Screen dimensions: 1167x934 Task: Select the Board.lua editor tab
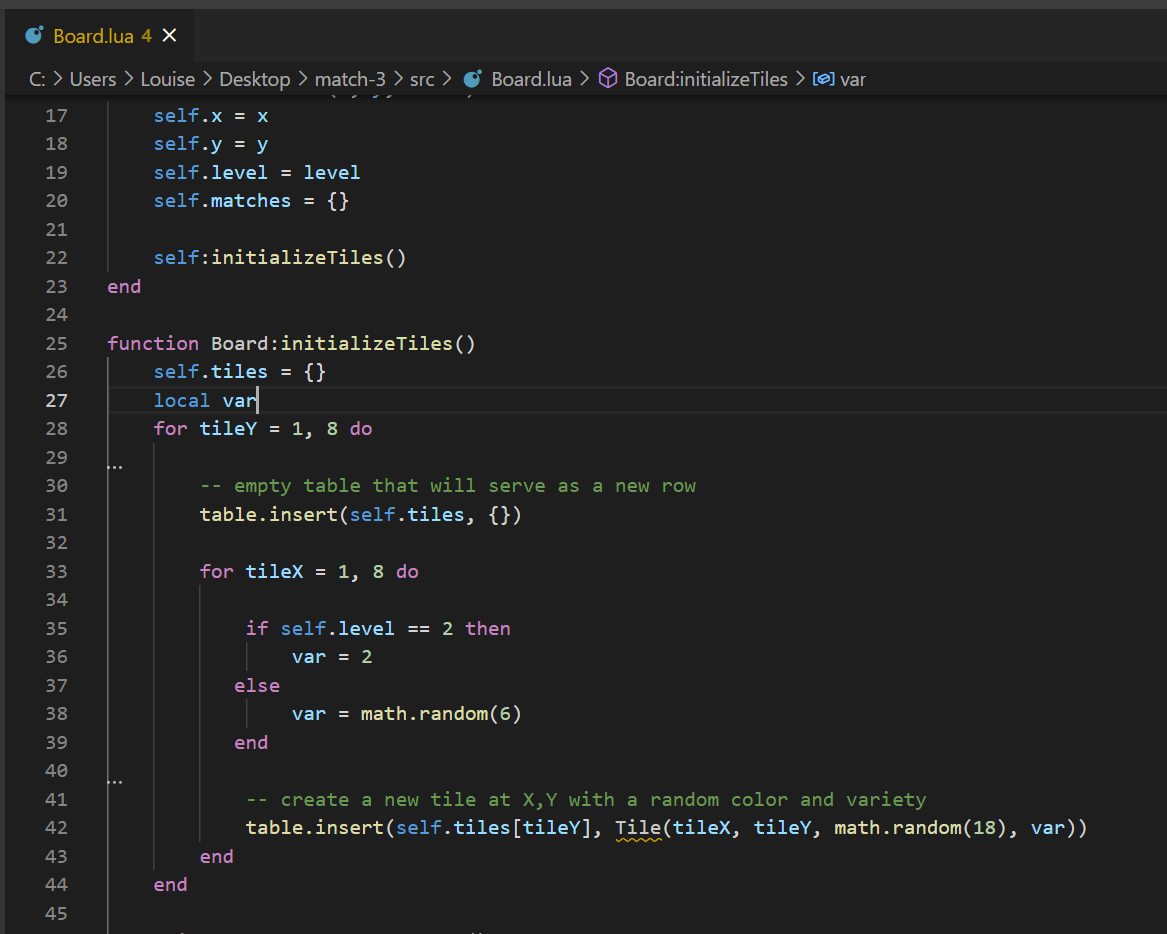tap(100, 36)
